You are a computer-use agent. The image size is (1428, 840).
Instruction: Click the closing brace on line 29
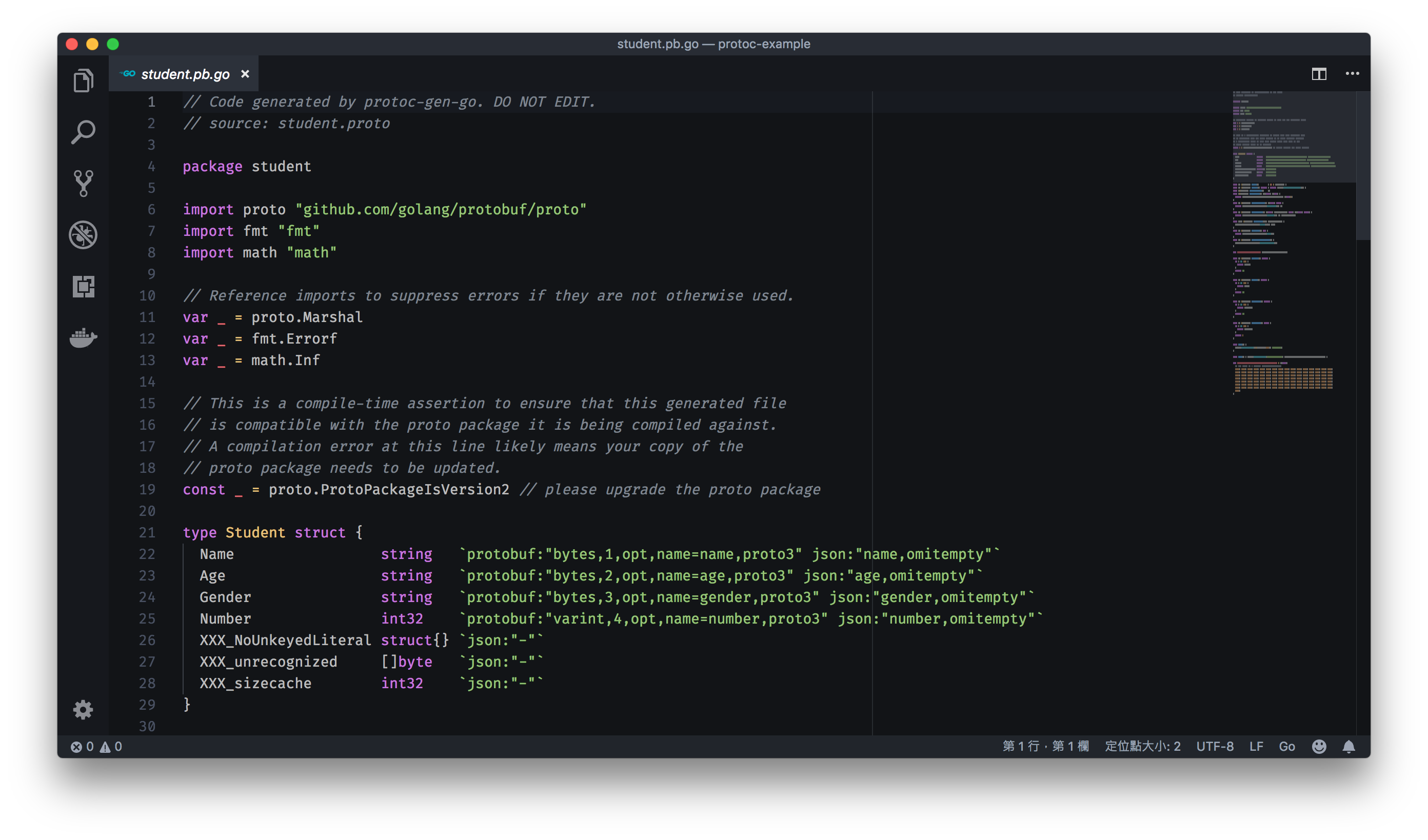(186, 705)
